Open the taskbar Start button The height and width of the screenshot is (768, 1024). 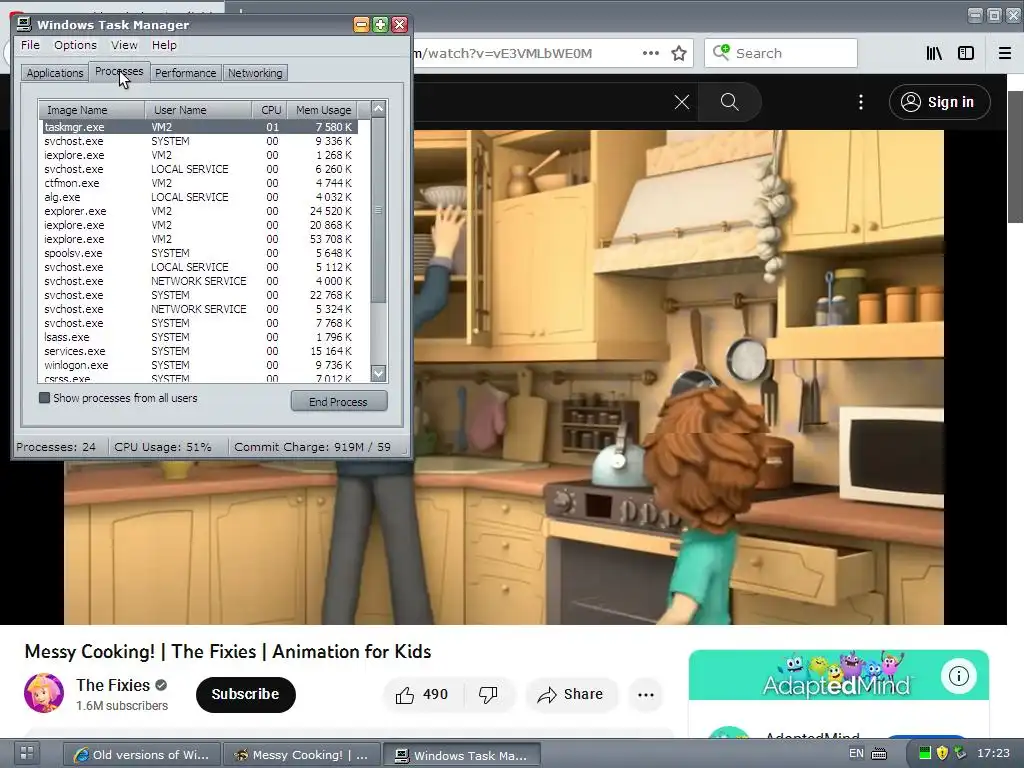click(x=26, y=753)
